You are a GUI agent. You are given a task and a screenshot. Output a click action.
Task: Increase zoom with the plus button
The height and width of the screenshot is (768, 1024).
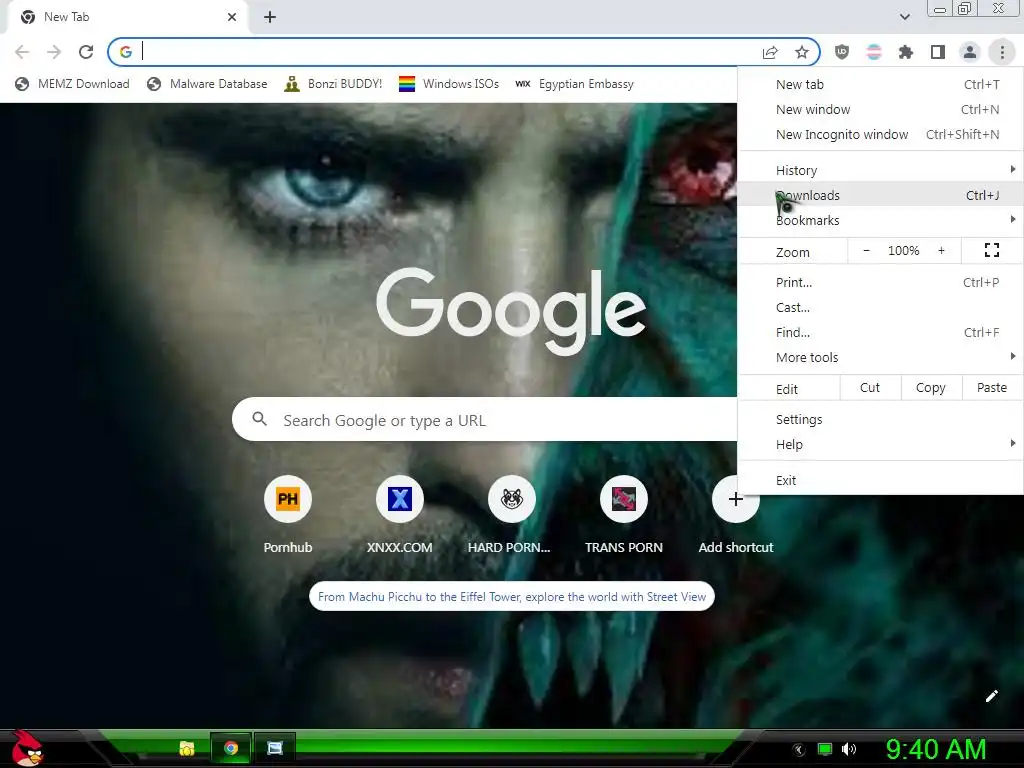tap(941, 251)
